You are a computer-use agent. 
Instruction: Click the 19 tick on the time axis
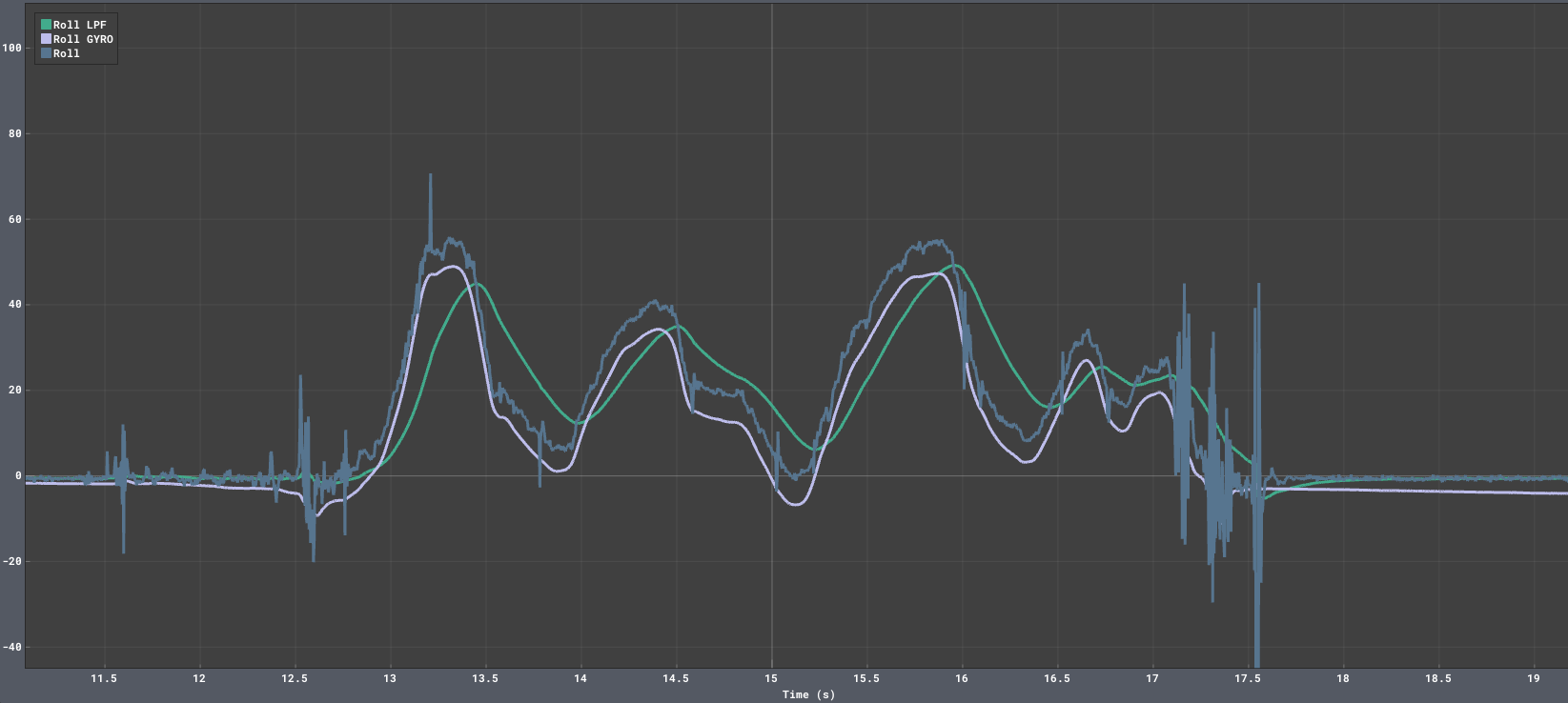[1534, 678]
